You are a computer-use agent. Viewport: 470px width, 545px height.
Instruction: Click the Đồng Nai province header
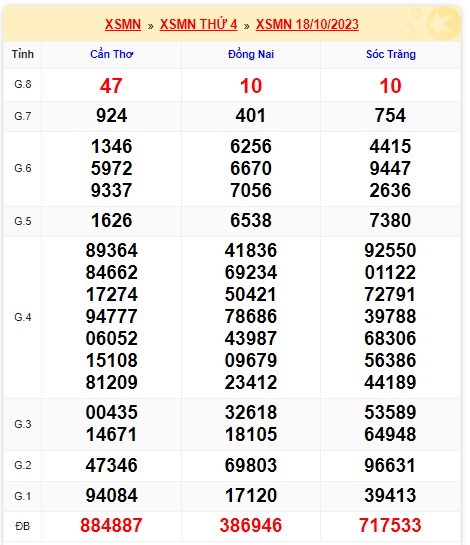pos(251,54)
